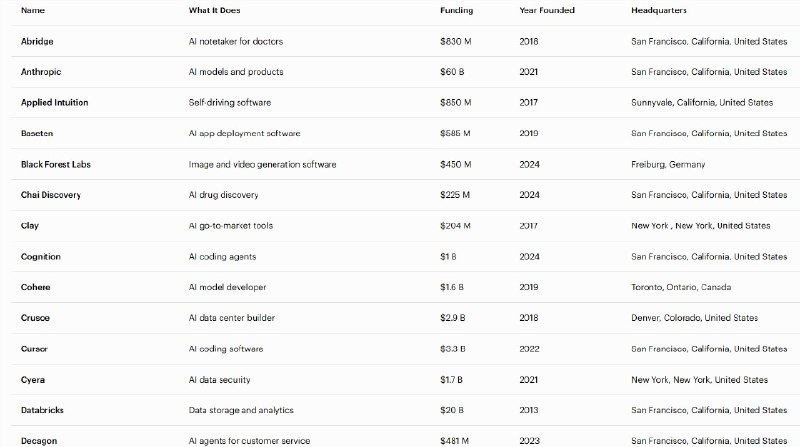Click the Databricks company name
The width and height of the screenshot is (800, 447).
coord(43,410)
